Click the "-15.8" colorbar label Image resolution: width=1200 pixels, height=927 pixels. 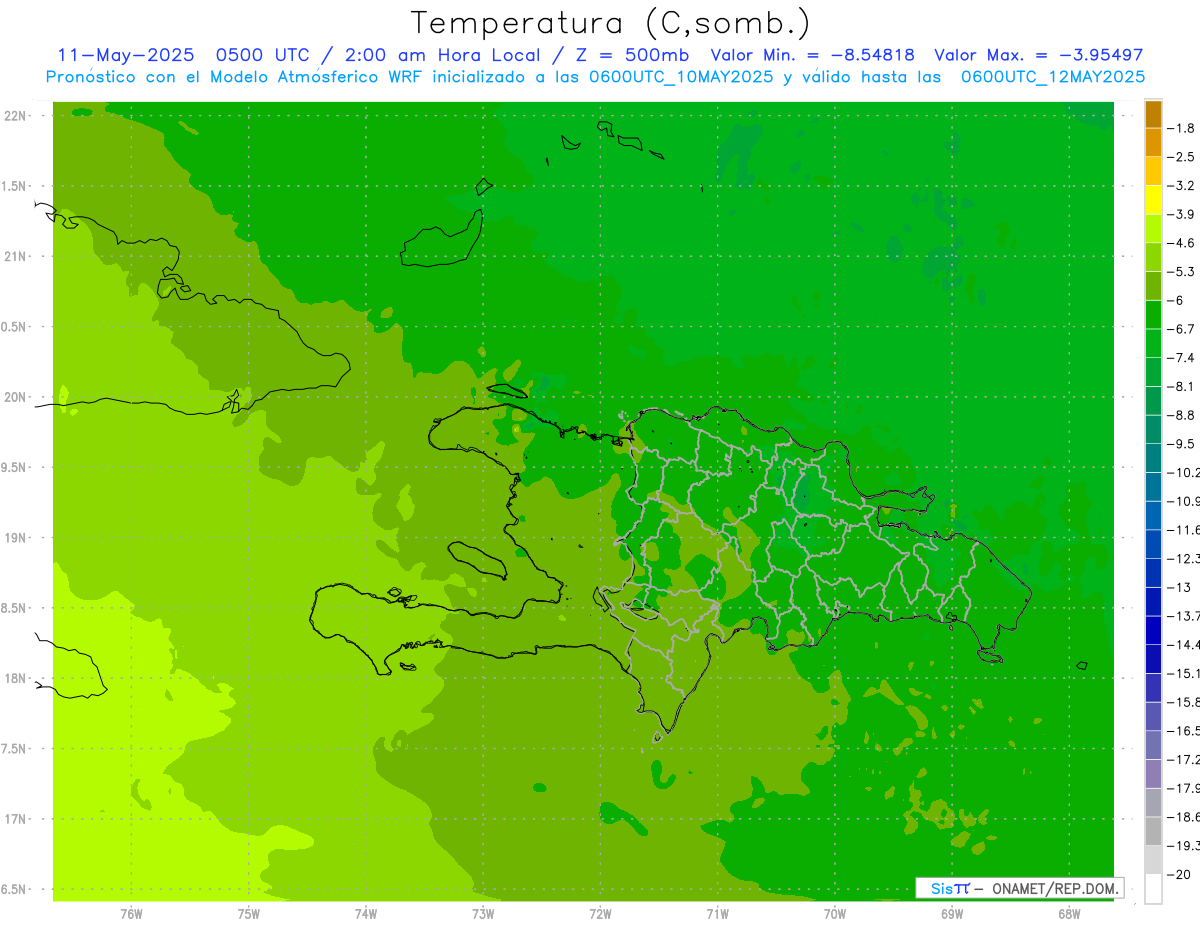[1183, 702]
